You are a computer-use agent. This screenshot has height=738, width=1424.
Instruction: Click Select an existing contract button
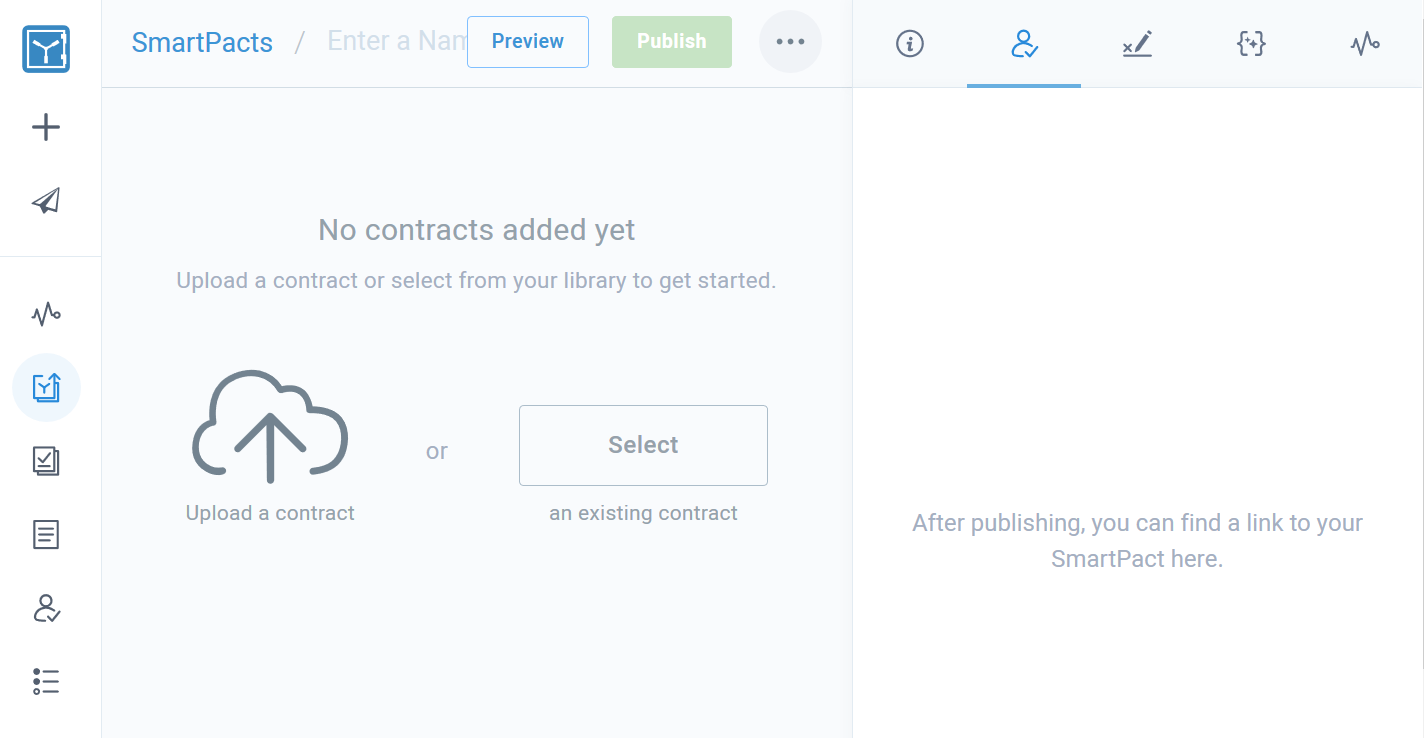643,445
